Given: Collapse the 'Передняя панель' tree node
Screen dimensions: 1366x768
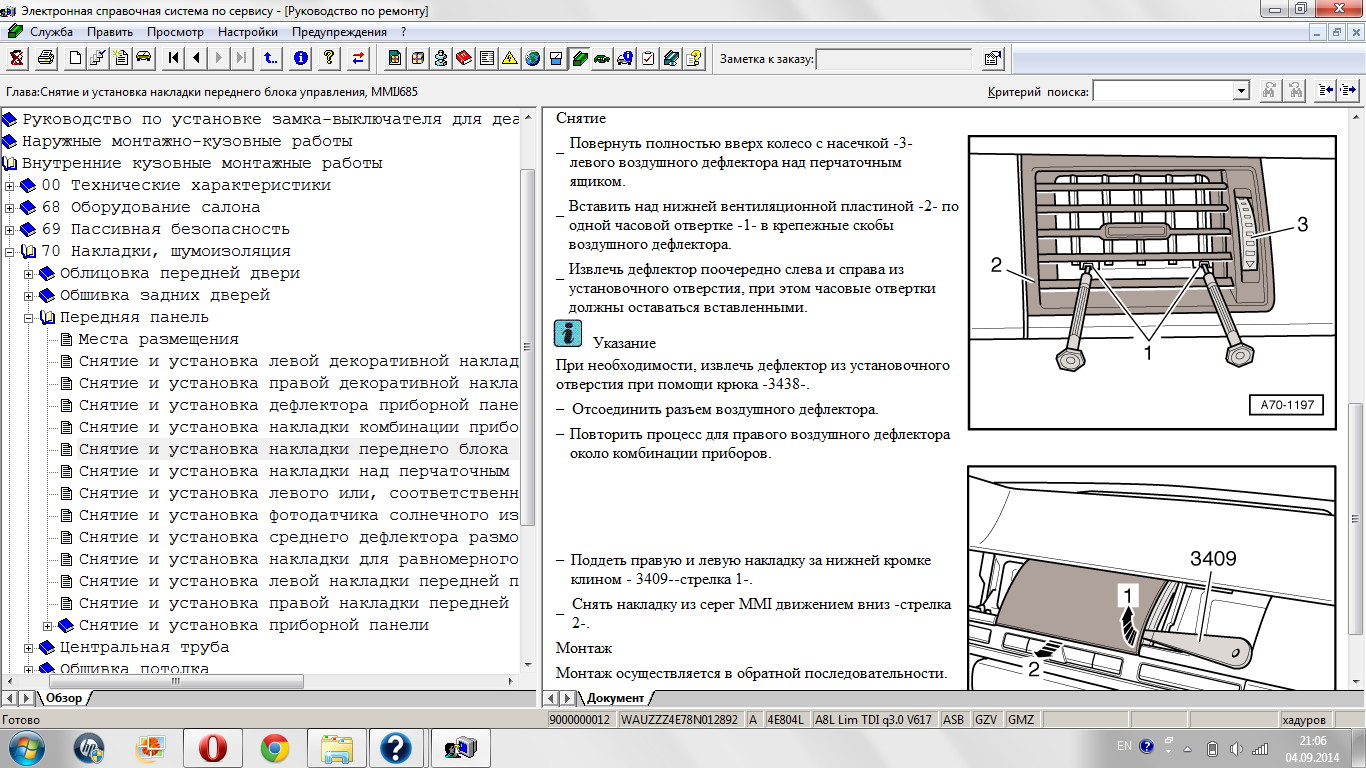Looking at the screenshot, I should [x=29, y=318].
